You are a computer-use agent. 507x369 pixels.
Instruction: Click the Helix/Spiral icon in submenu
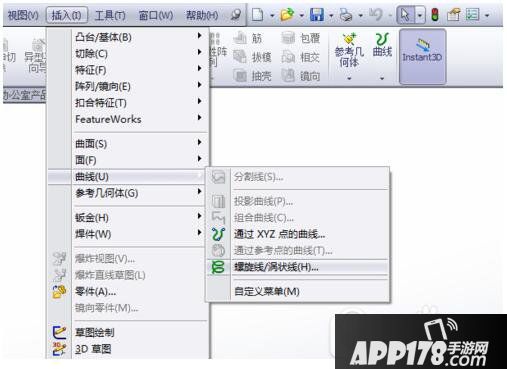pos(218,267)
